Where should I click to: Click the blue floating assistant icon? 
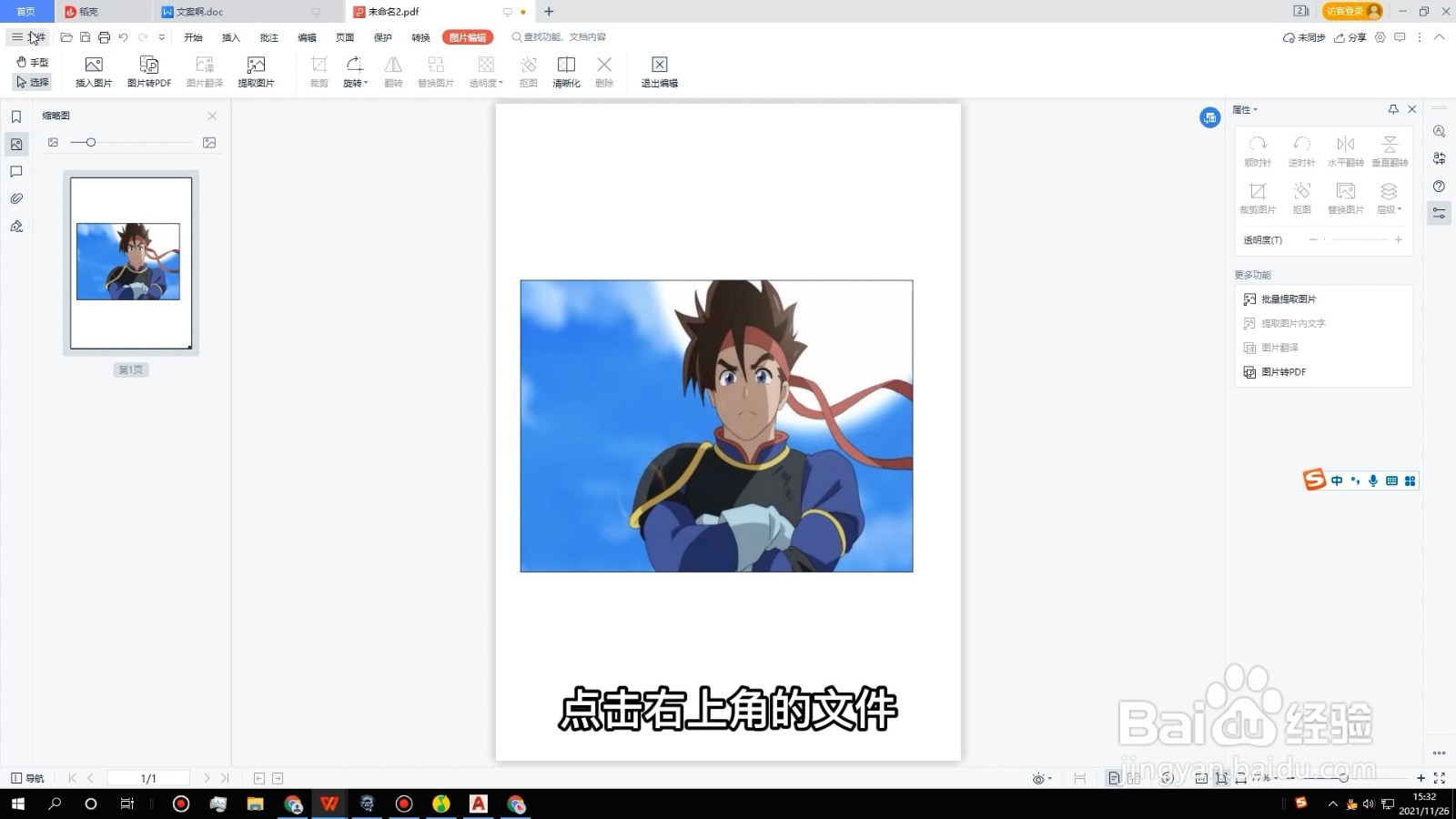(1209, 117)
